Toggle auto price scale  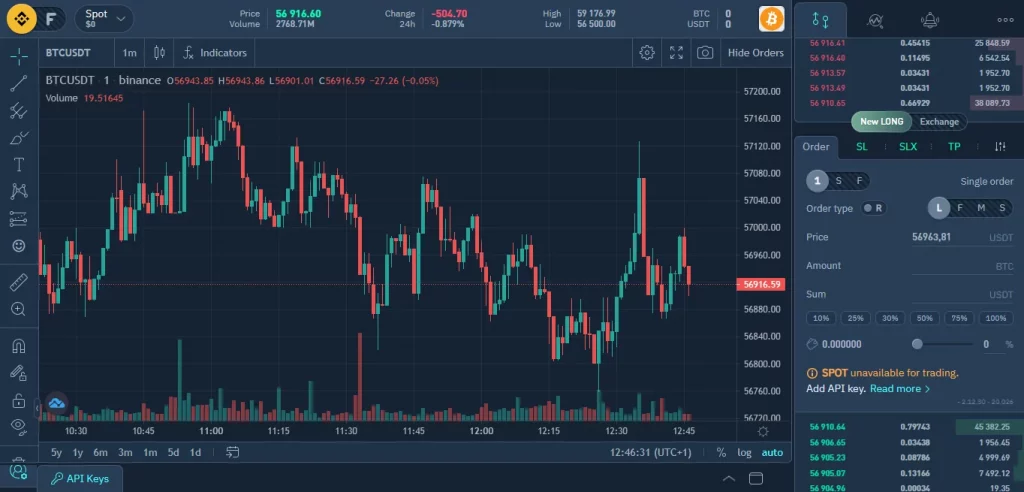tap(772, 452)
